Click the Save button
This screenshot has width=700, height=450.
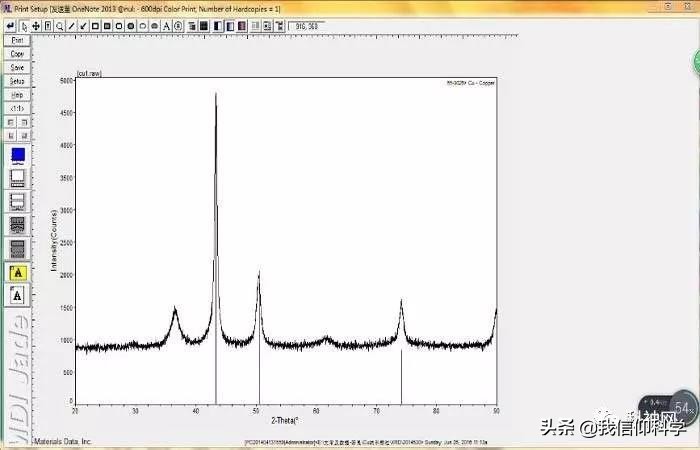(17, 68)
